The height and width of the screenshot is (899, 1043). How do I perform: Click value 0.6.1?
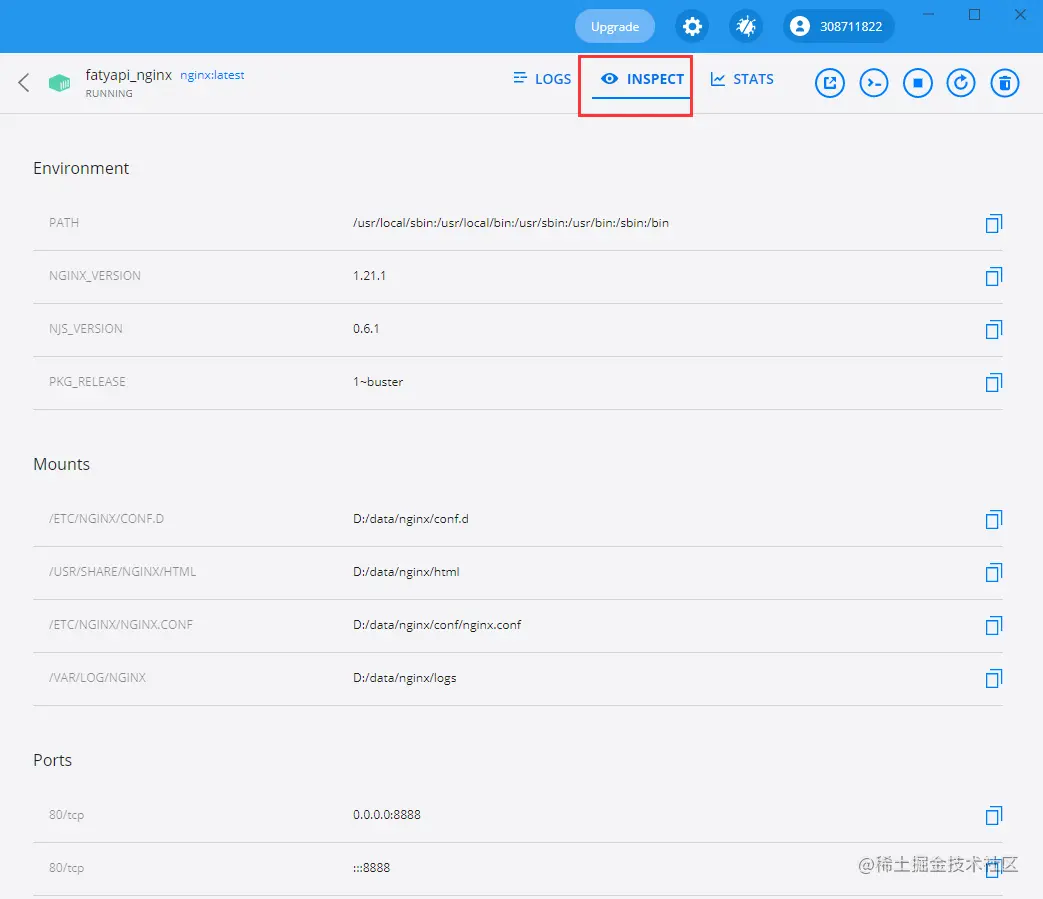[x=366, y=329]
